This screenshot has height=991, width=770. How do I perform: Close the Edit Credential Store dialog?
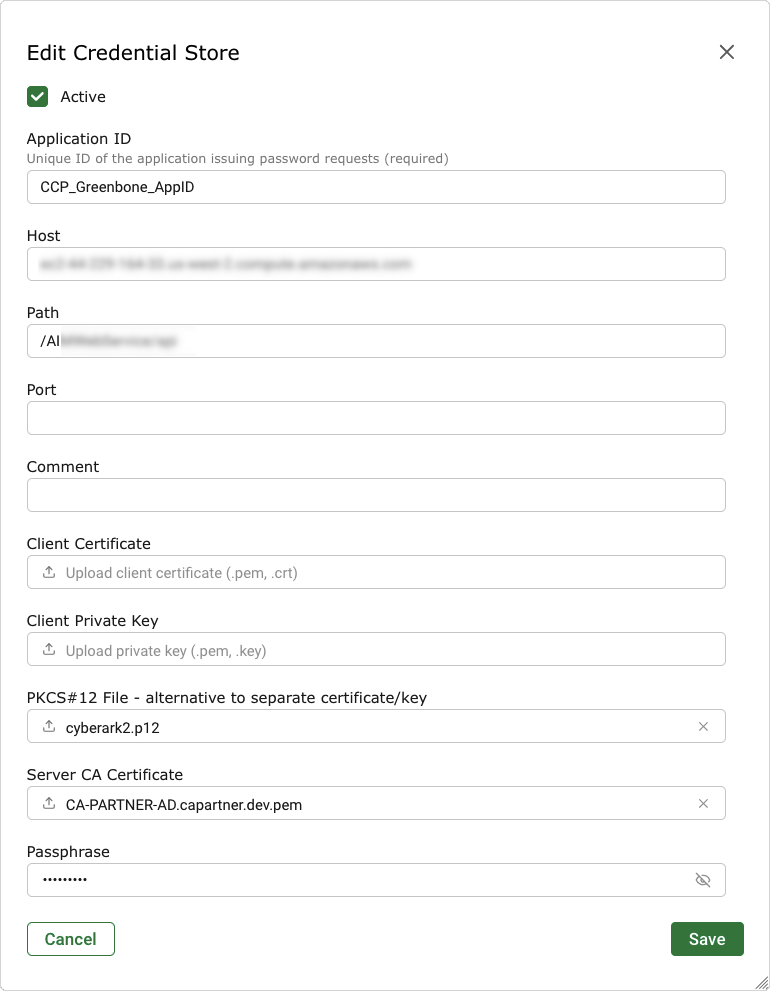point(727,52)
